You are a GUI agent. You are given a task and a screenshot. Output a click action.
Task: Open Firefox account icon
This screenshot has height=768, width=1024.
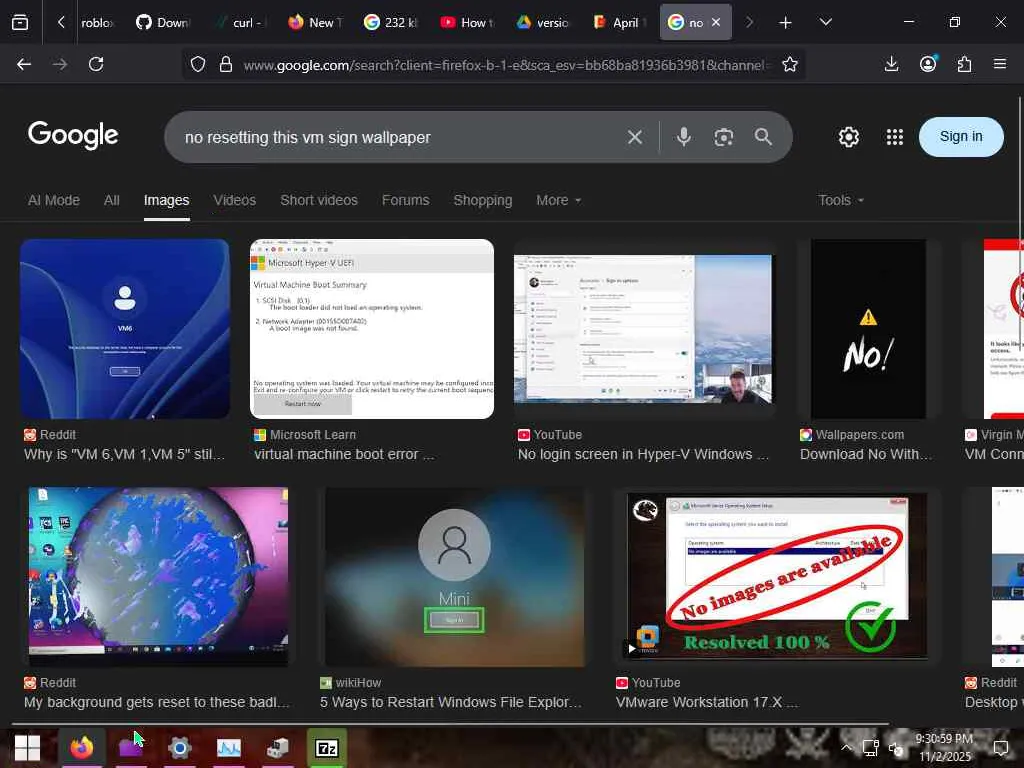coord(928,63)
